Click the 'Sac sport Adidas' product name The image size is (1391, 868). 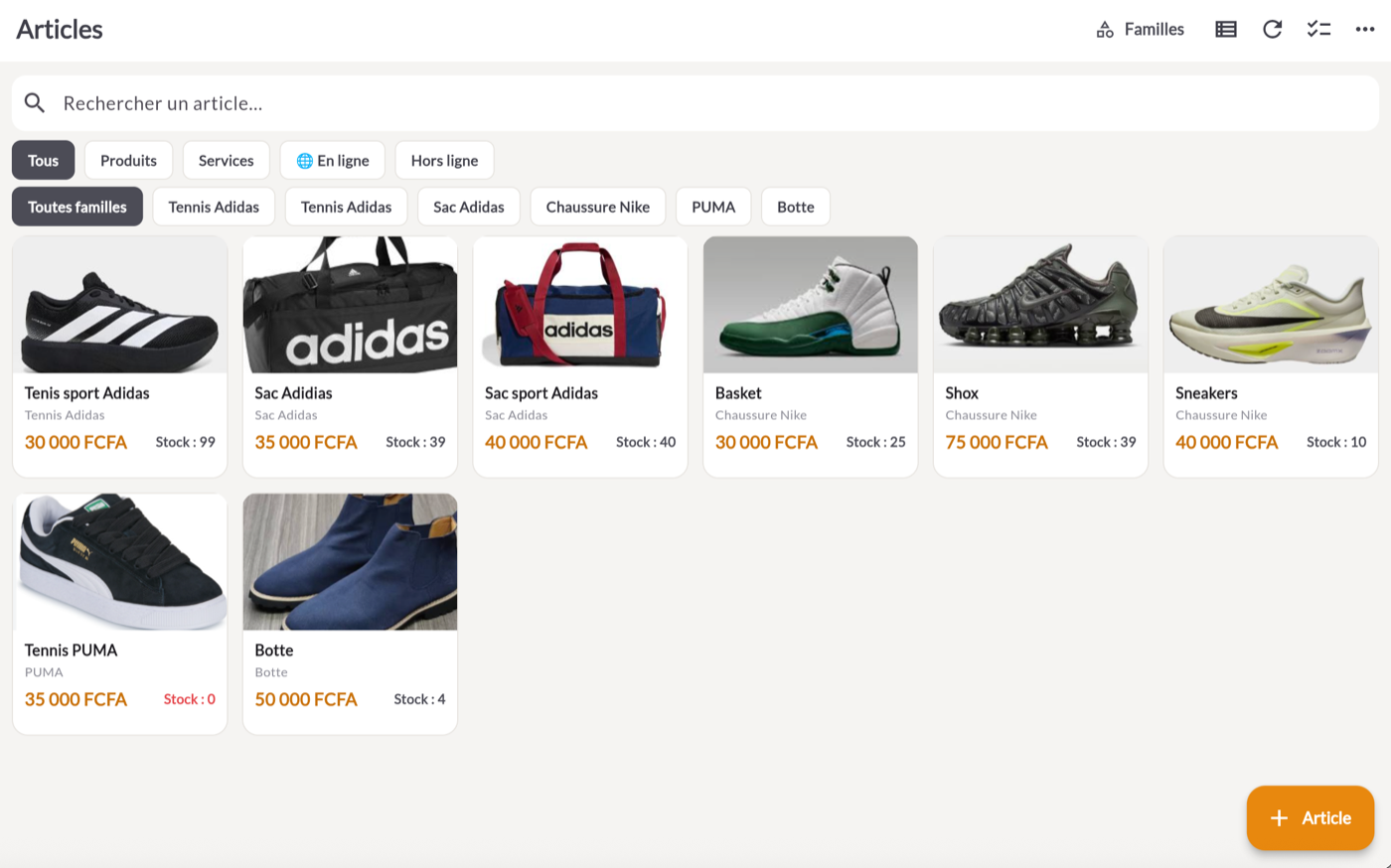coord(541,393)
